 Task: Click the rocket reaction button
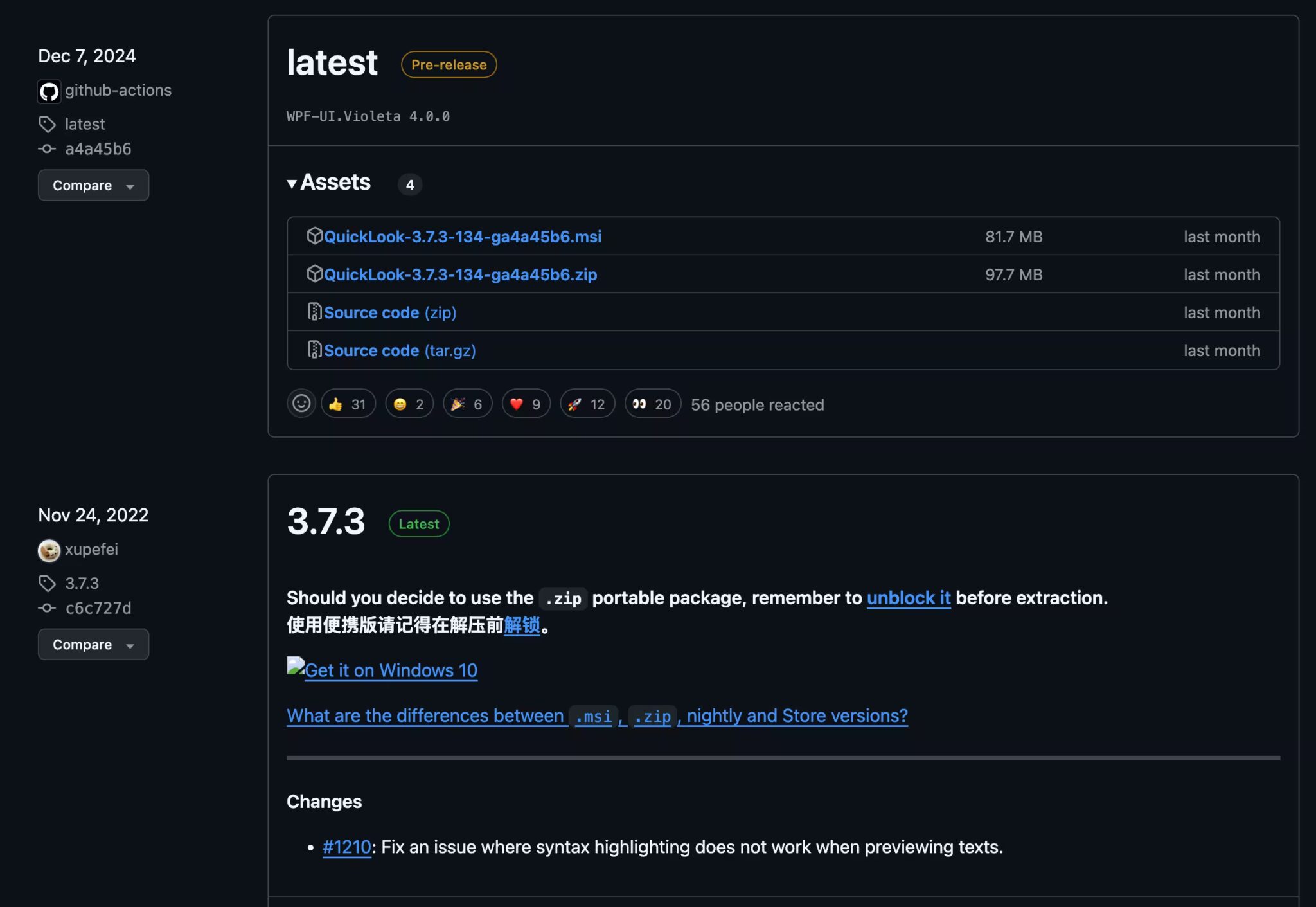(587, 404)
